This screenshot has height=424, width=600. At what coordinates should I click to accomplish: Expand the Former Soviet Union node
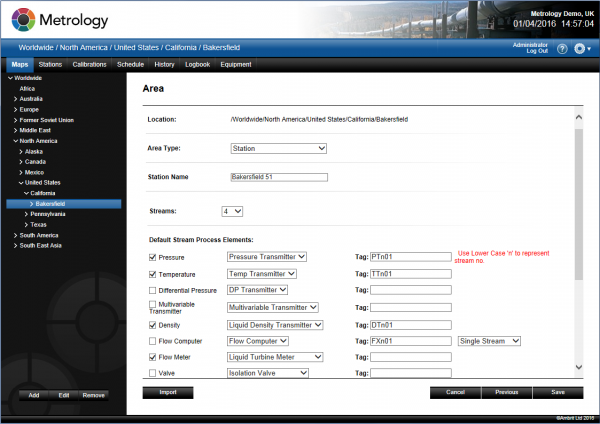tap(16, 120)
